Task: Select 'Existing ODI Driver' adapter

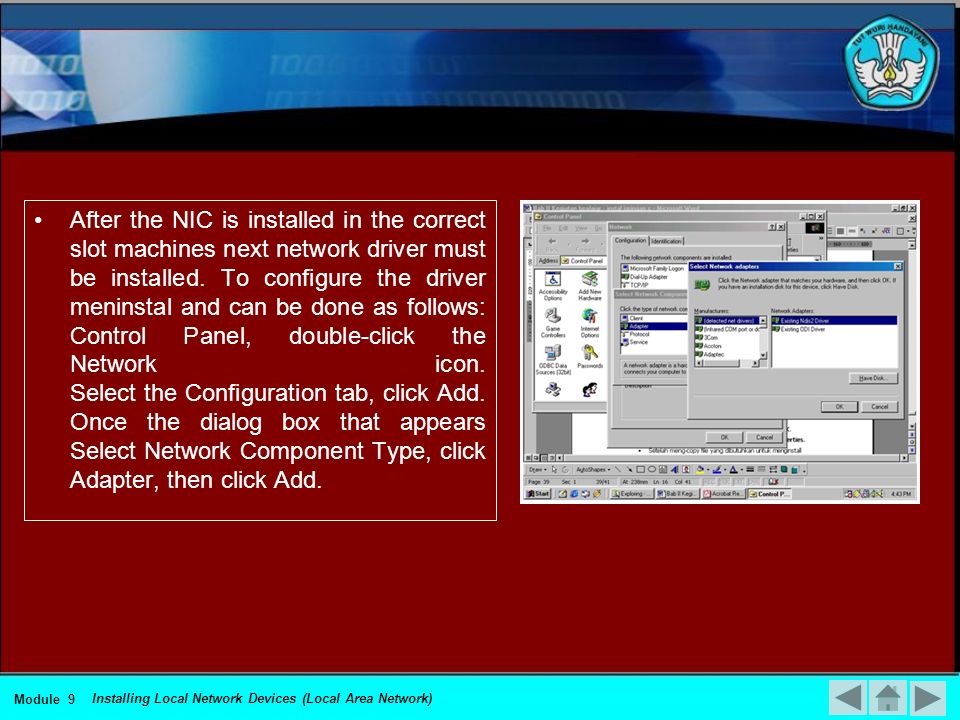Action: 800,329
